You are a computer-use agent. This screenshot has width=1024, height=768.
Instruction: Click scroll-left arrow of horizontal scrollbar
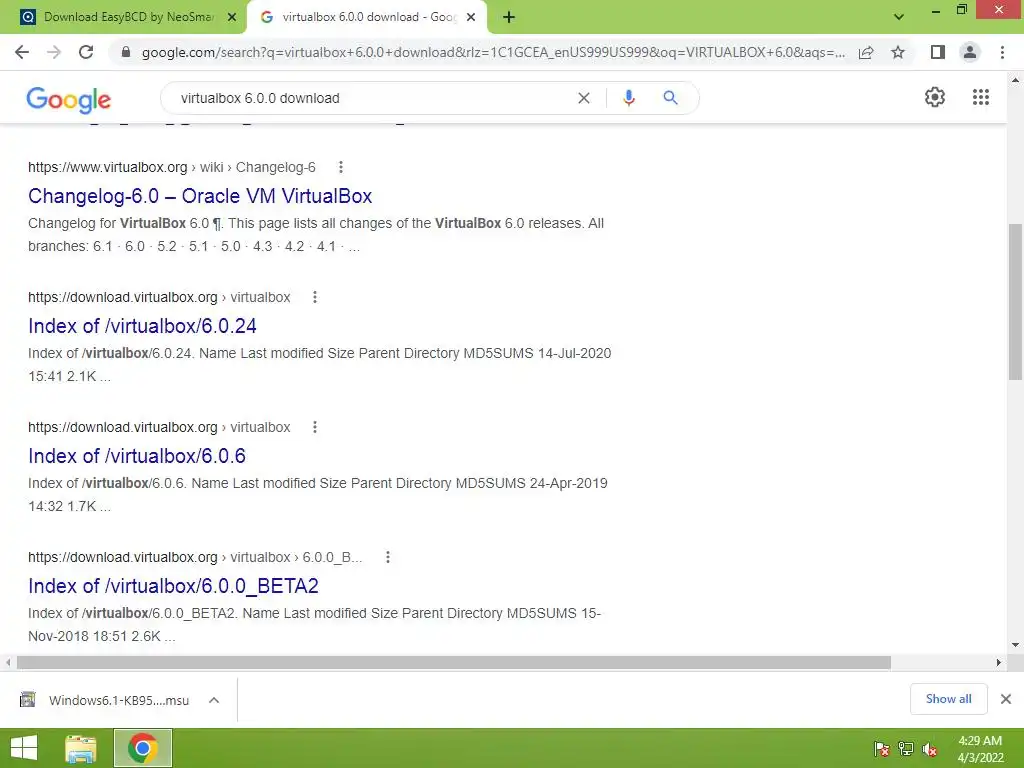click(x=8, y=663)
